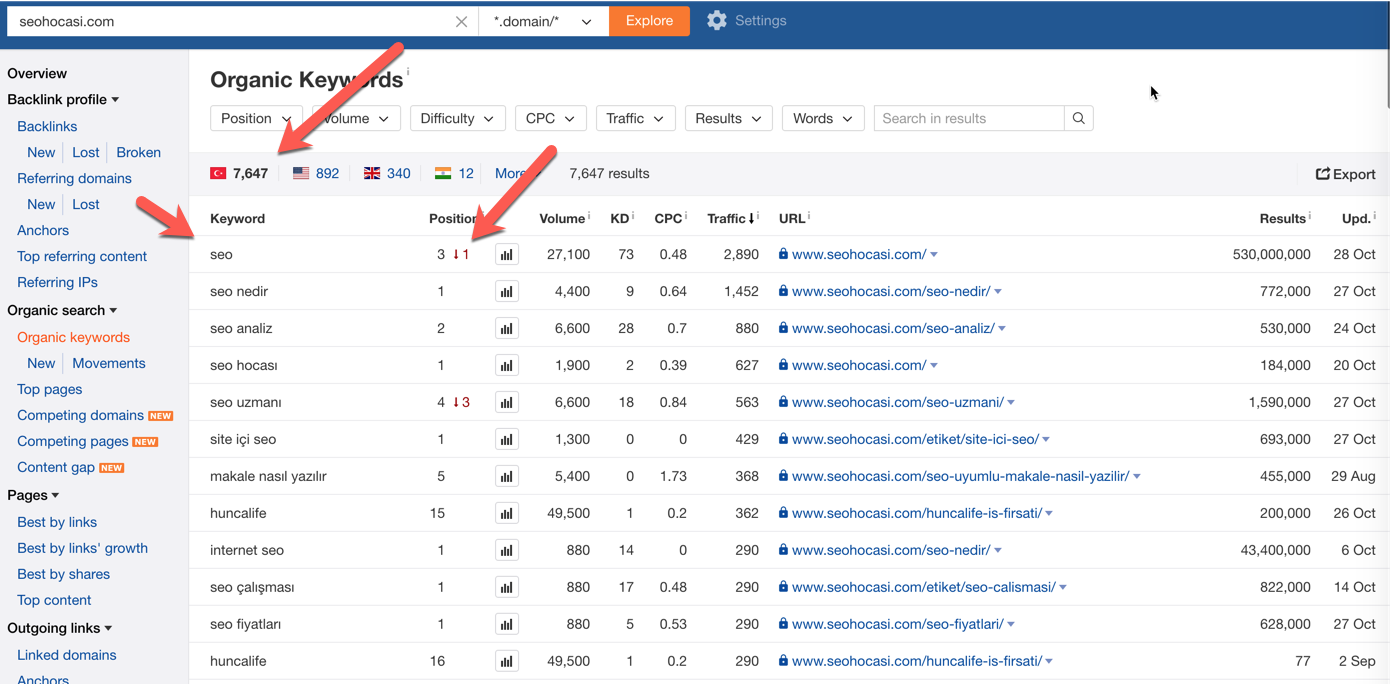Viewport: 1391px width, 684px height.
Task: Select the Turkey flag country filter
Action: click(218, 174)
